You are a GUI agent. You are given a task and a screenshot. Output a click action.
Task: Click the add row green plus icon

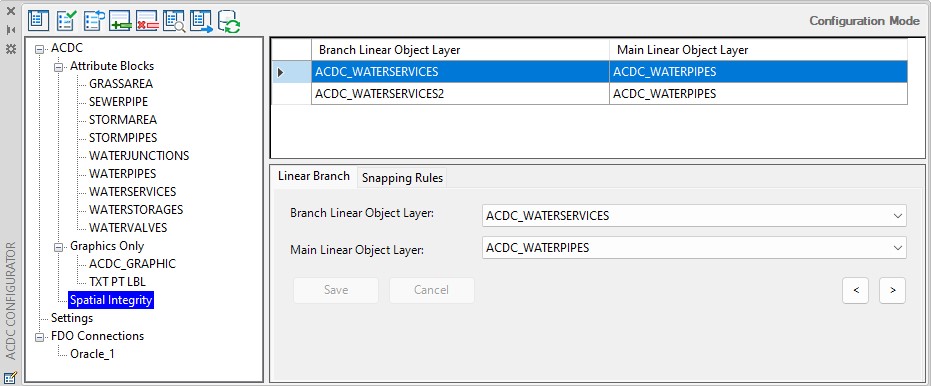120,21
